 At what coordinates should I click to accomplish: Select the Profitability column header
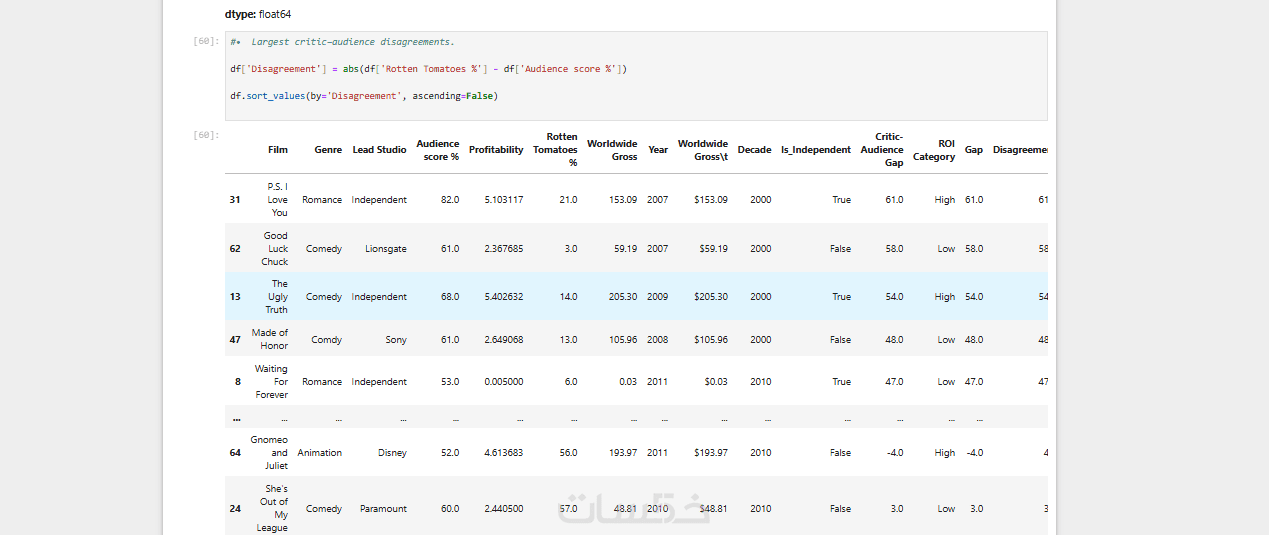[x=496, y=150]
